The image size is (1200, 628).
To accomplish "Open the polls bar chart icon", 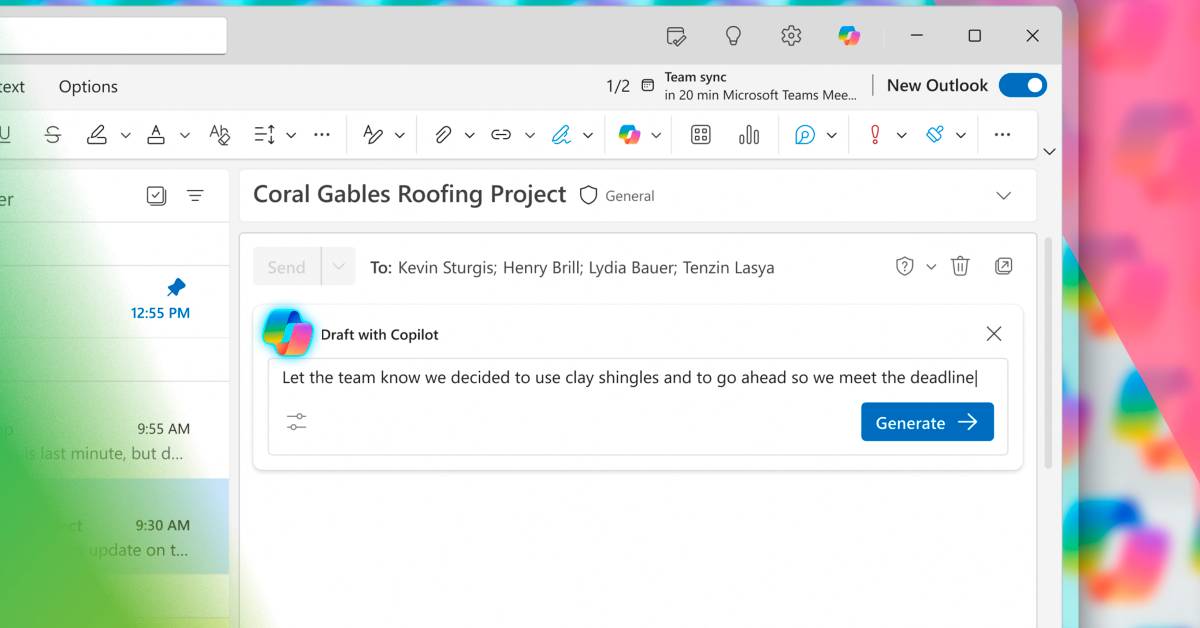I will (x=749, y=135).
